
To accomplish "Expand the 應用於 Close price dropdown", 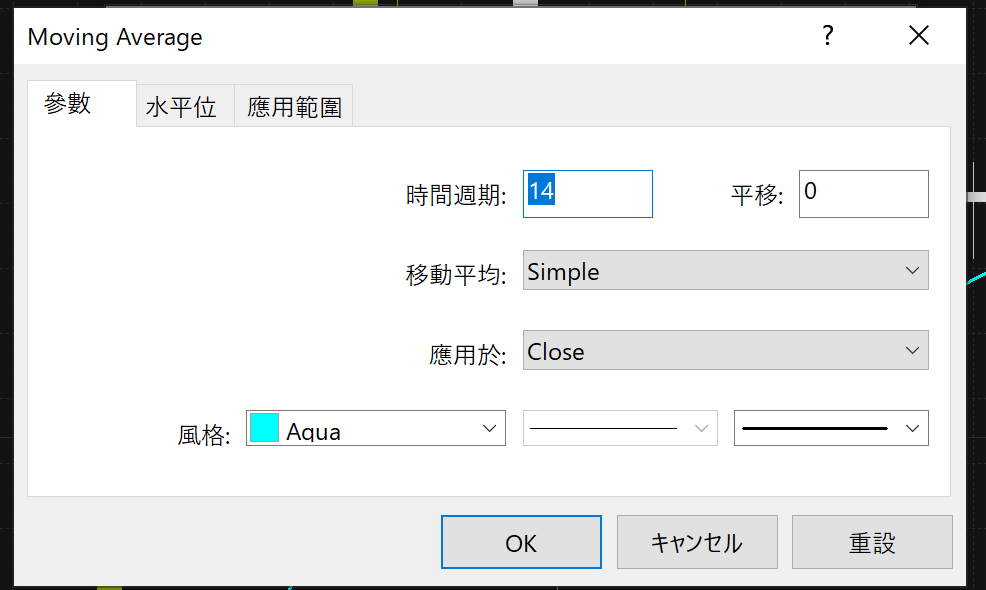I will (x=726, y=350).
